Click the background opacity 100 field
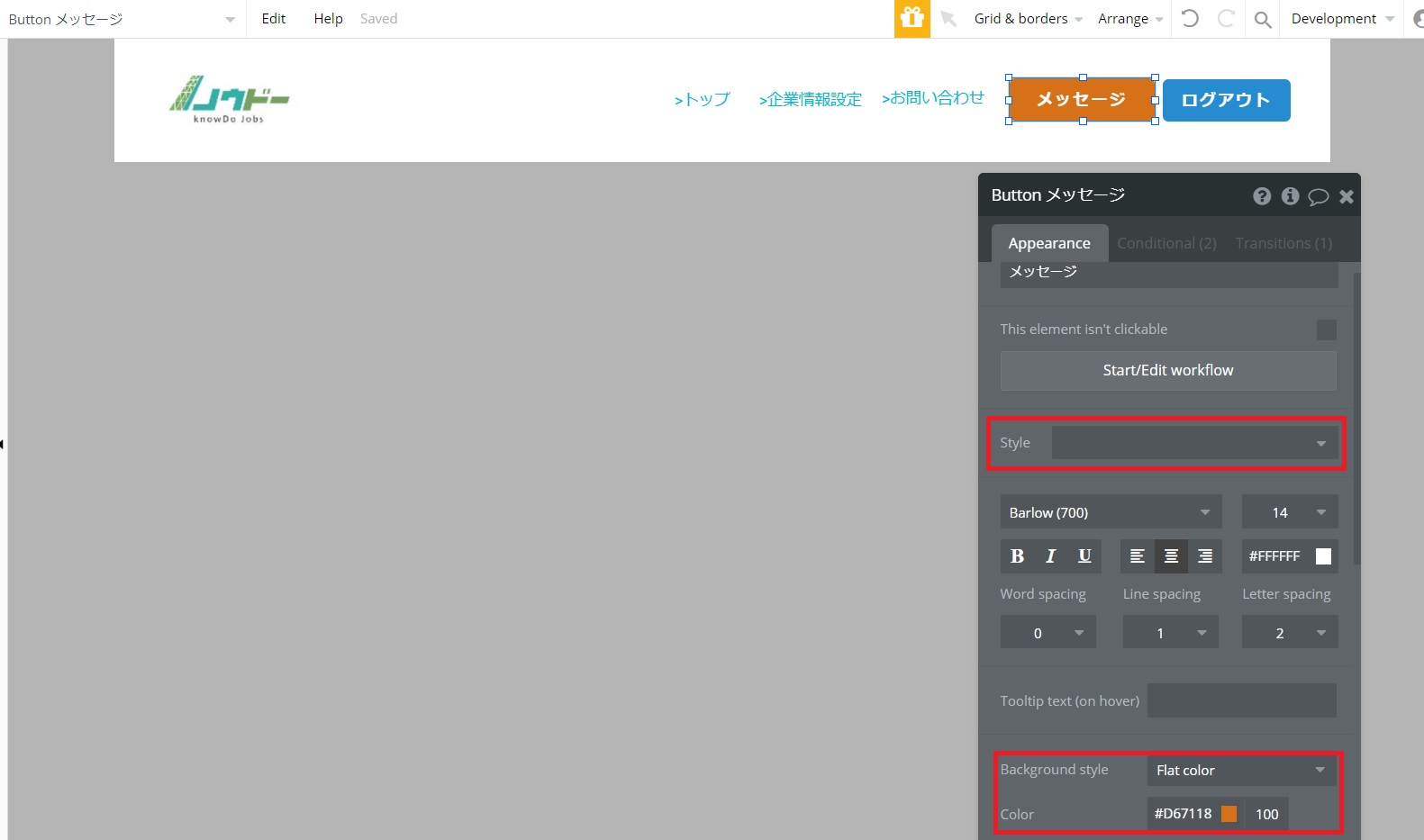The image size is (1424, 840). 1266,814
